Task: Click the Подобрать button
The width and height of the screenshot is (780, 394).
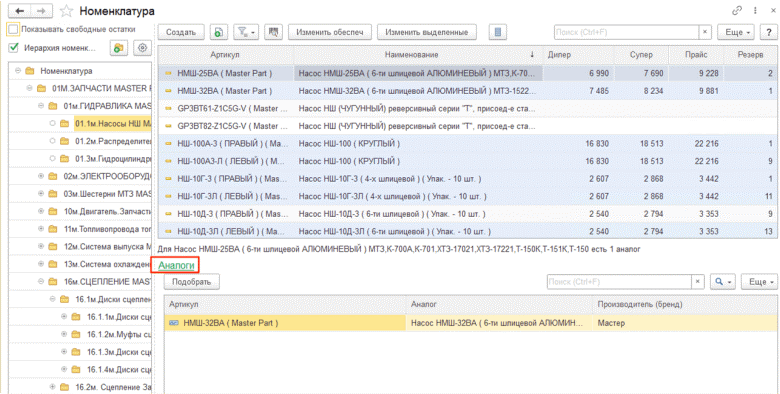Action: 192,282
